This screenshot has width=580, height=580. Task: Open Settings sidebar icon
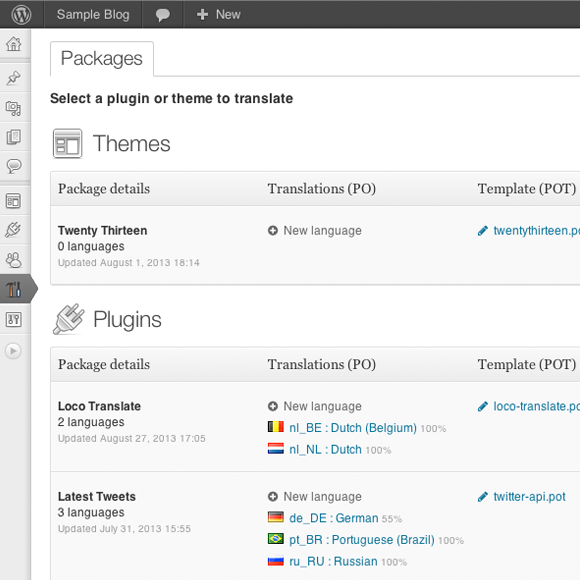pyautogui.click(x=14, y=319)
